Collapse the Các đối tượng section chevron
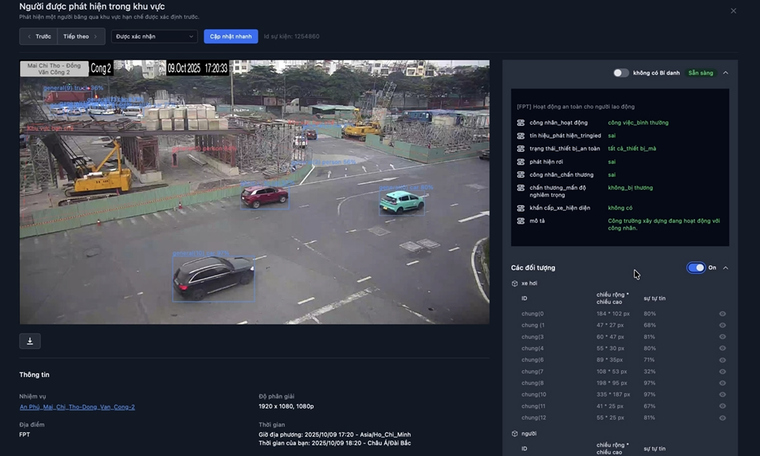760x456 pixels. click(x=725, y=268)
